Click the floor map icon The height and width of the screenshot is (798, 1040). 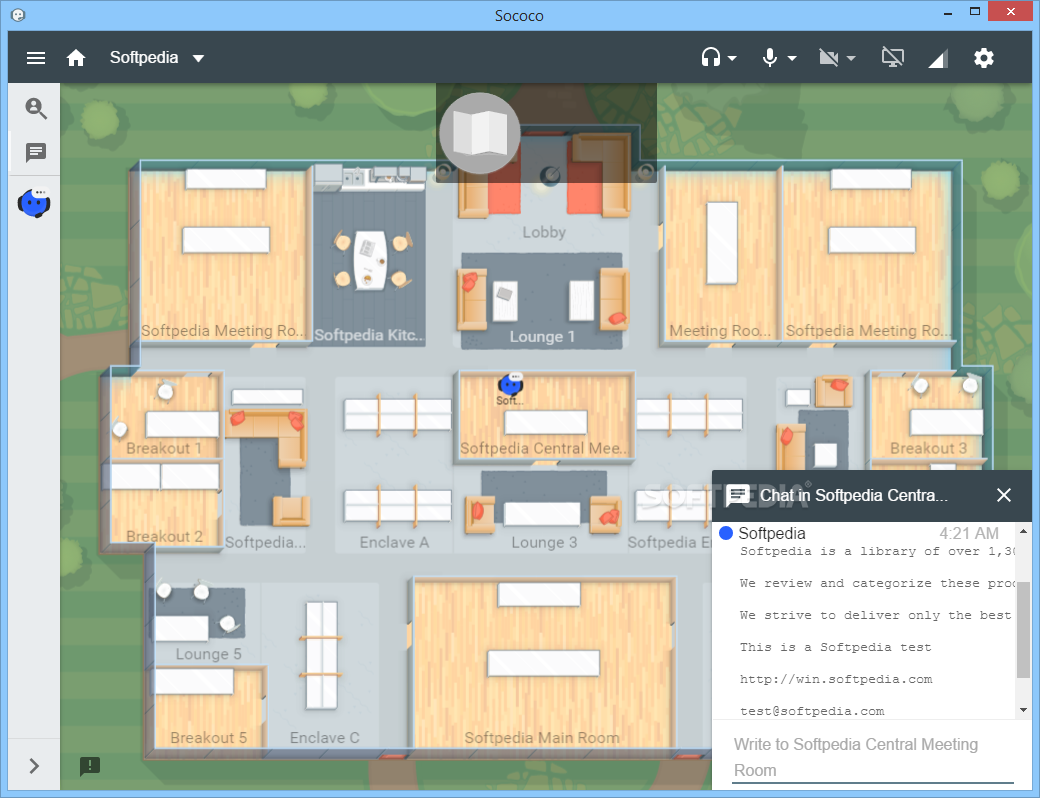(x=480, y=133)
